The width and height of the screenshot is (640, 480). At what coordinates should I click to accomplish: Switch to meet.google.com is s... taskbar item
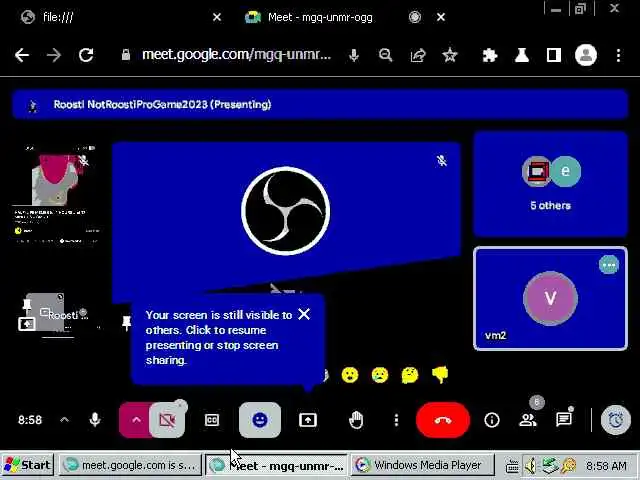coord(130,465)
